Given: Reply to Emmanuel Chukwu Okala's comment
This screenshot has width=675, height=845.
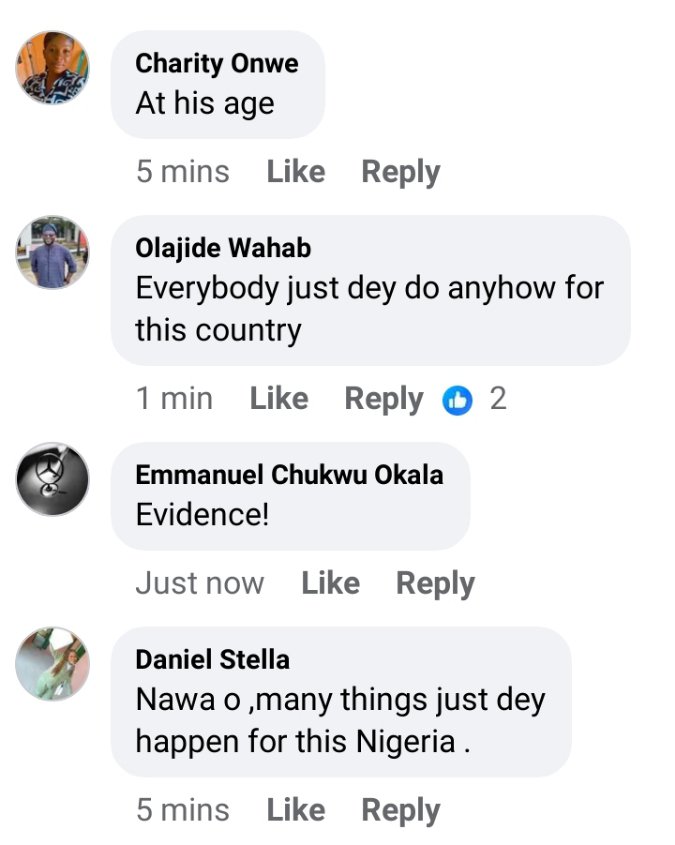Looking at the screenshot, I should [435, 583].
